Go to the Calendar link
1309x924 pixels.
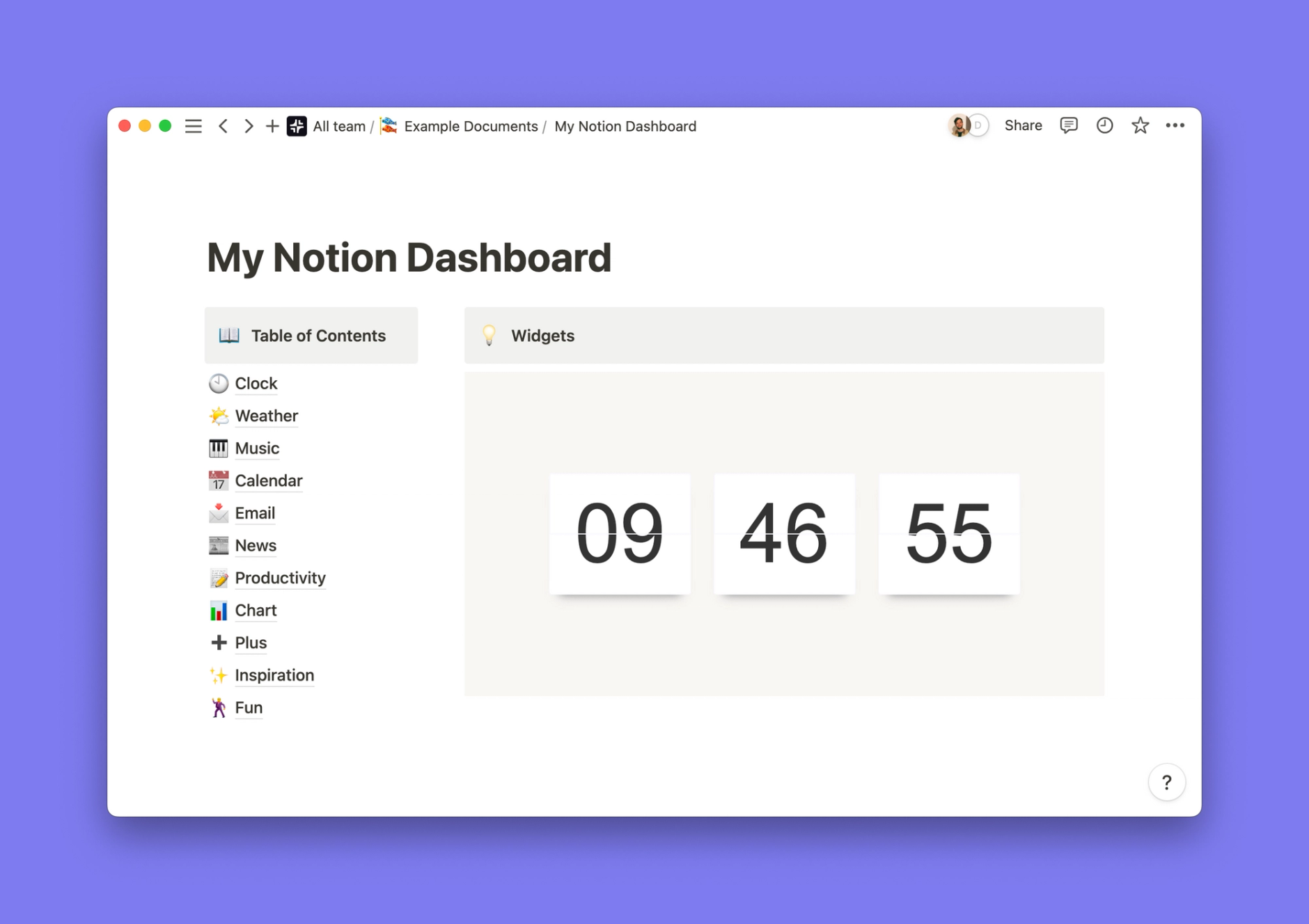click(269, 480)
